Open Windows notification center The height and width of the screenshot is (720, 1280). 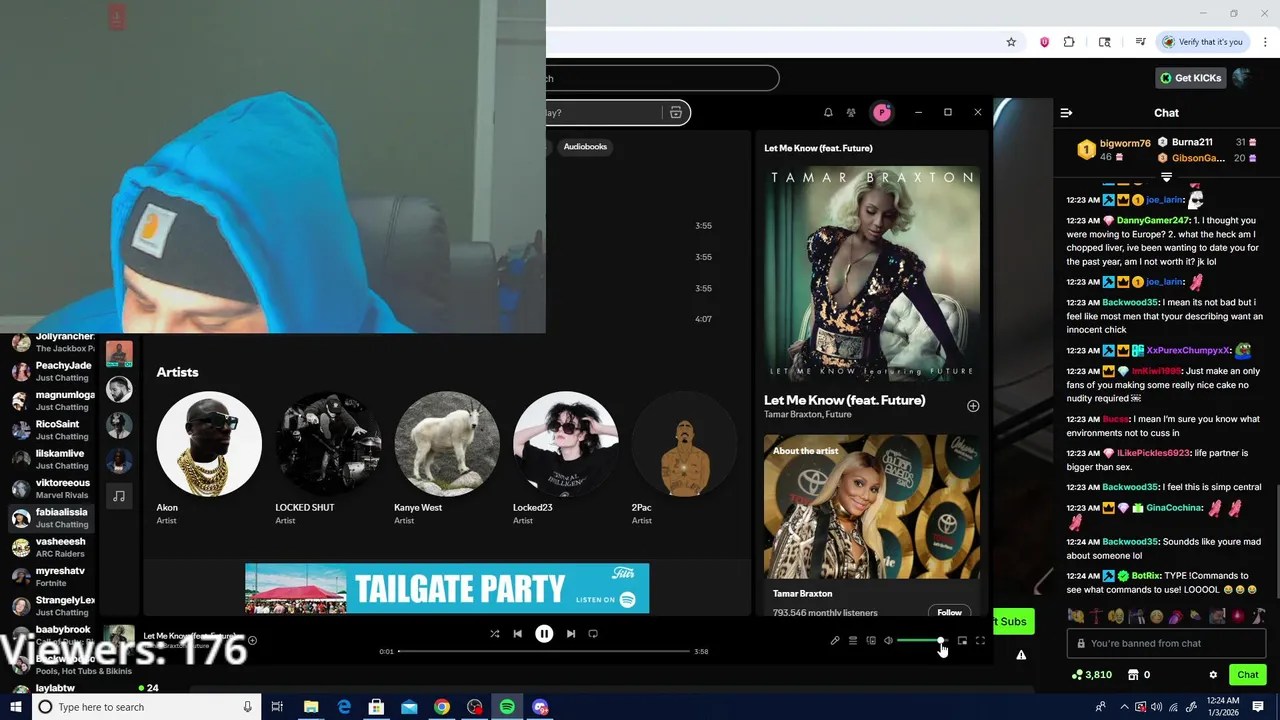tap(1258, 707)
